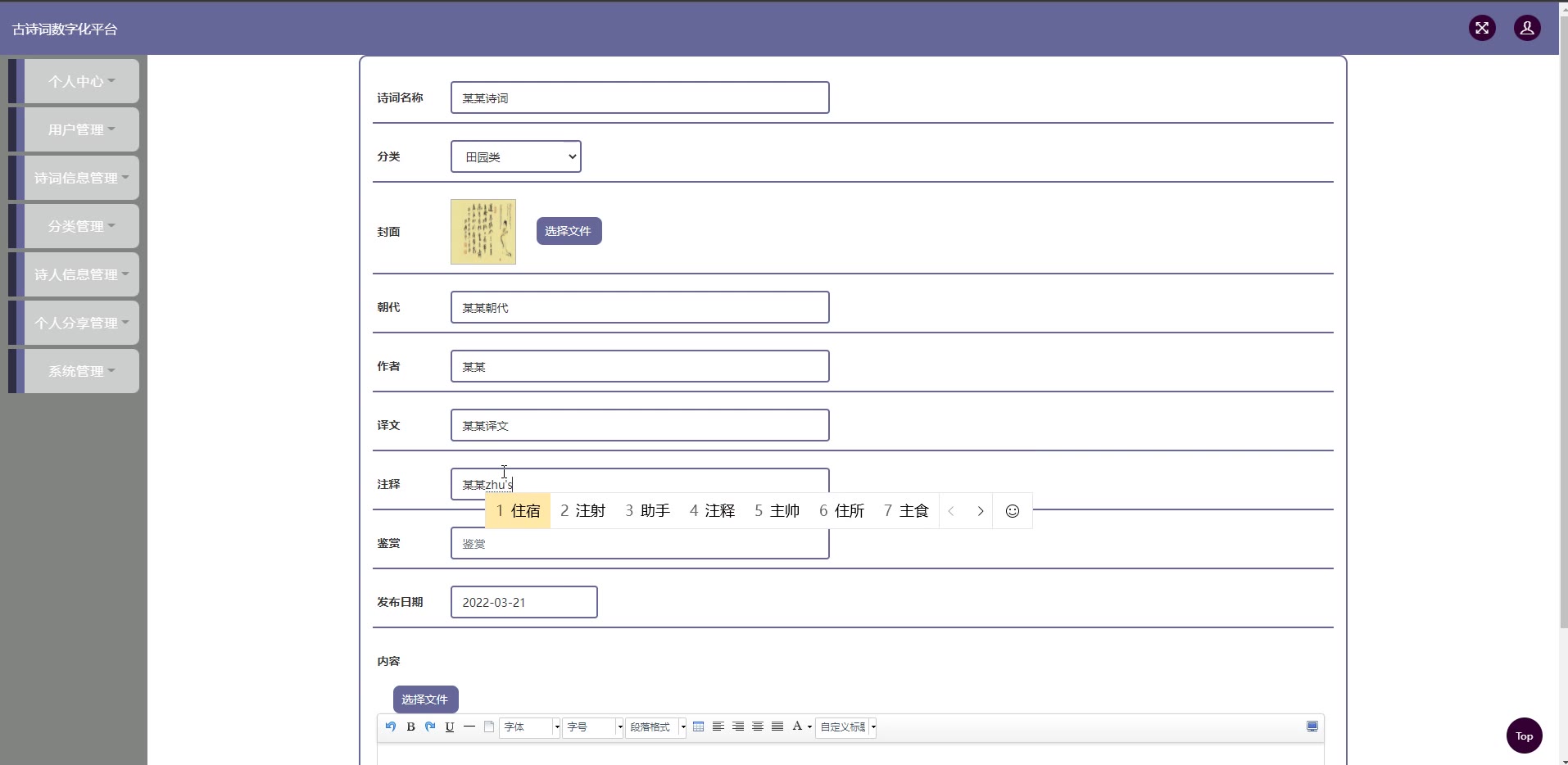Image resolution: width=1568 pixels, height=765 pixels.
Task: Expand the 个人分享管理 sidebar menu
Action: coord(81,323)
